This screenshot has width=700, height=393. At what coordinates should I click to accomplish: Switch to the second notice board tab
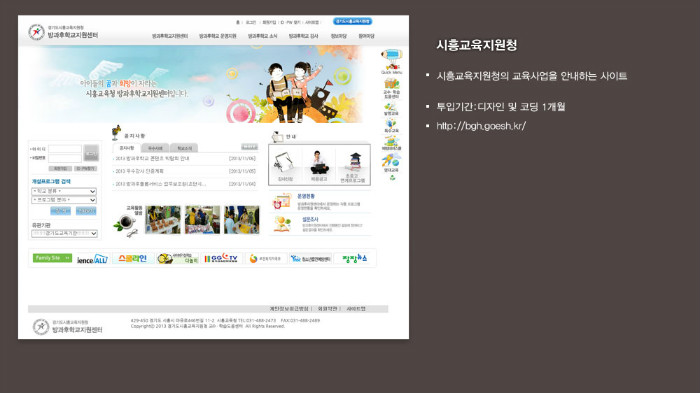coord(155,148)
